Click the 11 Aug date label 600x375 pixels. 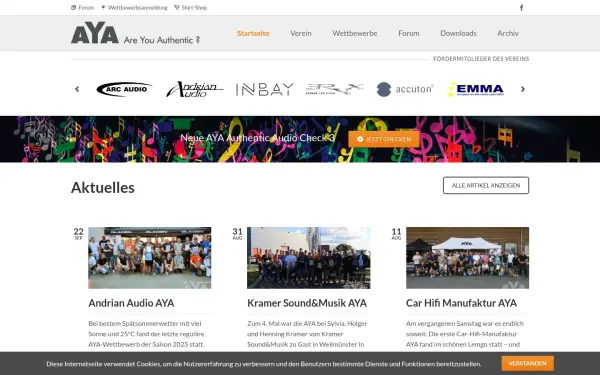click(x=396, y=233)
